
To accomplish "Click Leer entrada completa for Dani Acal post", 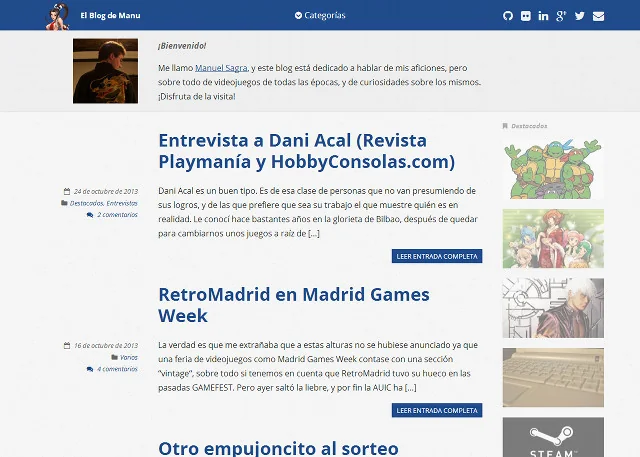I will tap(437, 256).
